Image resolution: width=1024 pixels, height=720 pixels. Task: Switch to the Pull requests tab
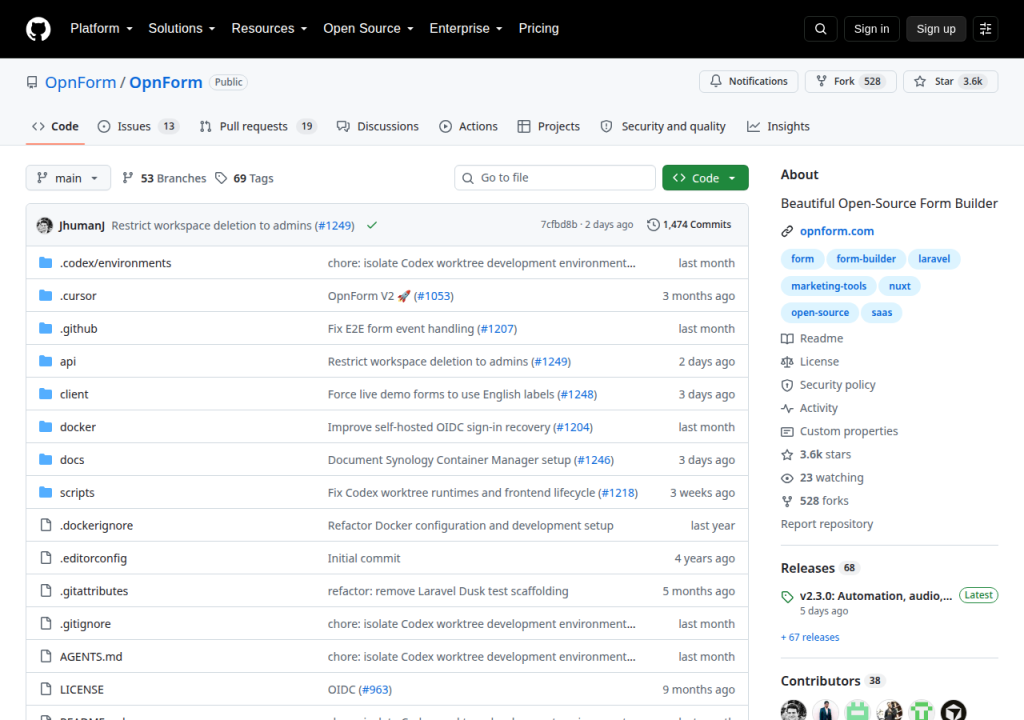click(258, 126)
